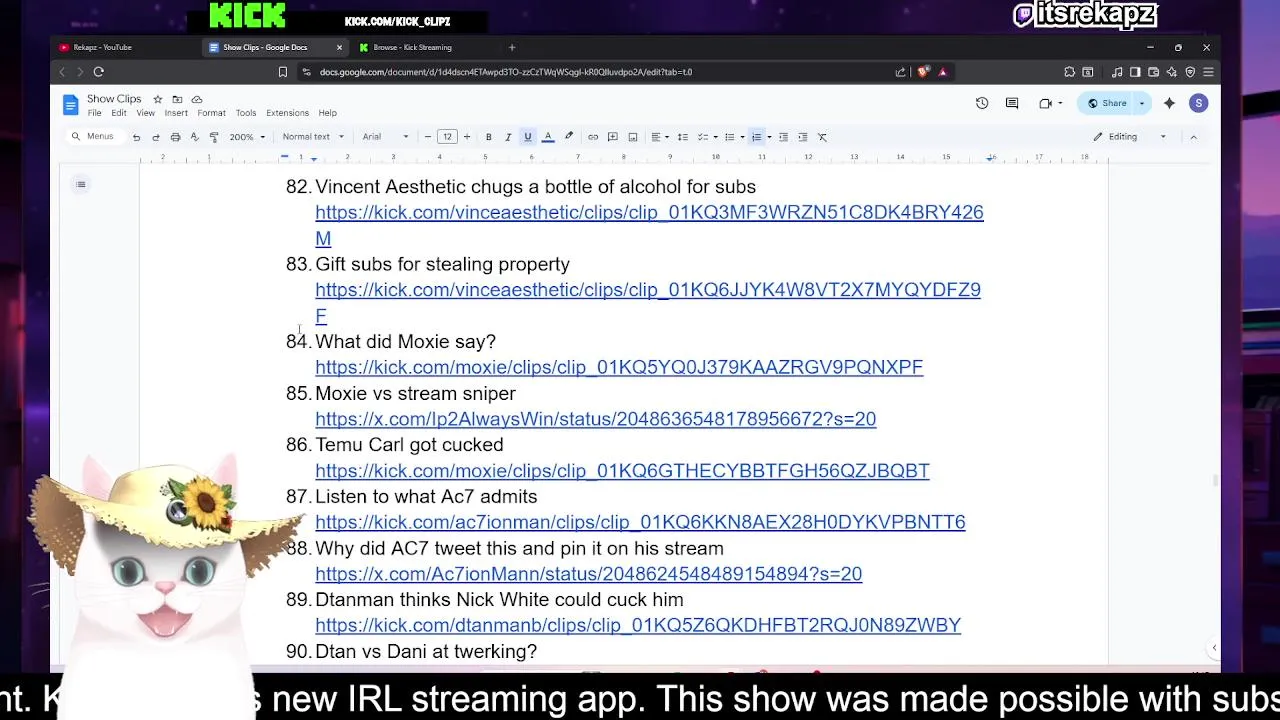Open the Edit menu
The width and height of the screenshot is (1280, 720).
click(x=119, y=113)
